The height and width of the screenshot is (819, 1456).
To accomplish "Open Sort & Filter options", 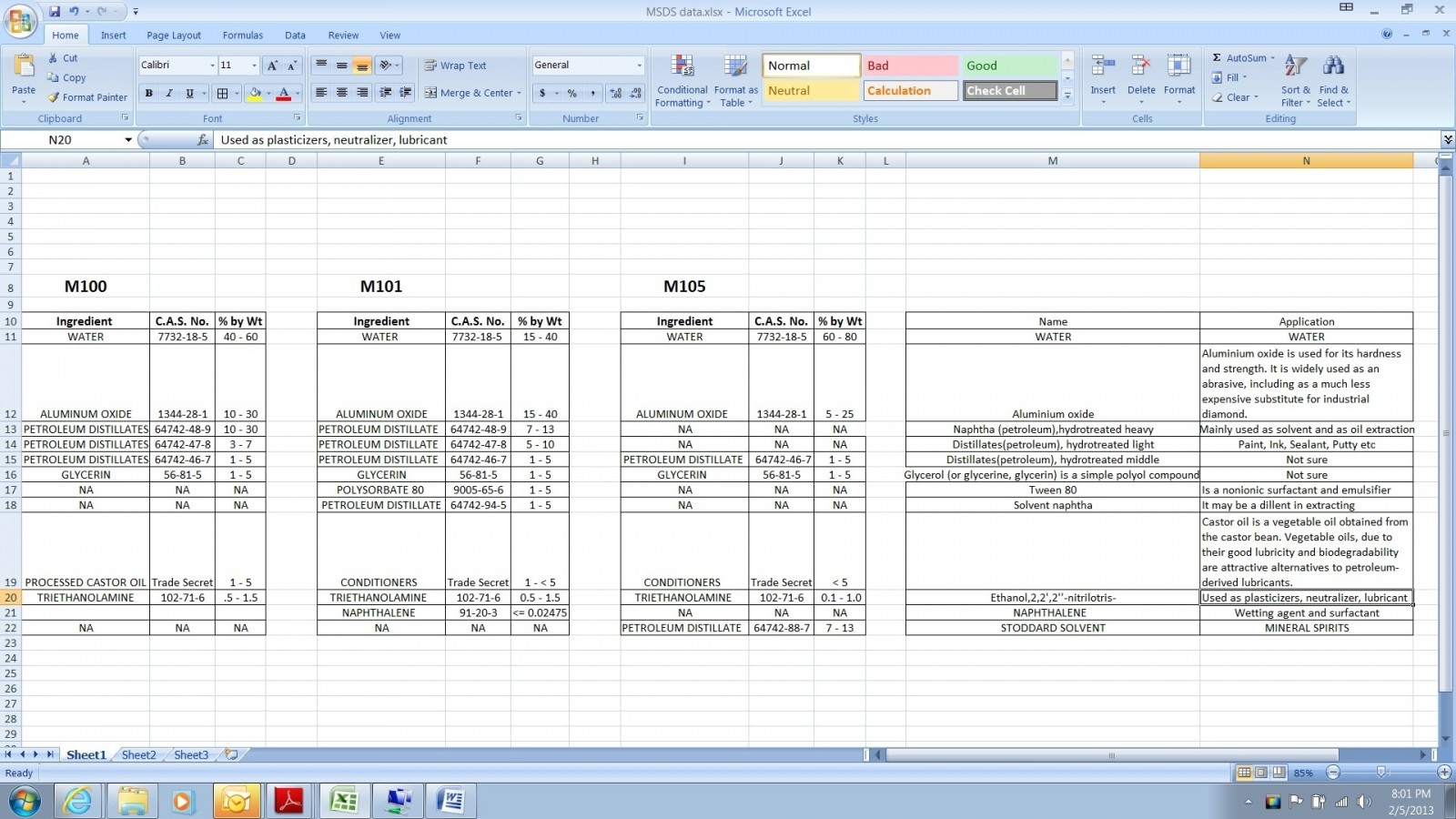I will 1296,80.
